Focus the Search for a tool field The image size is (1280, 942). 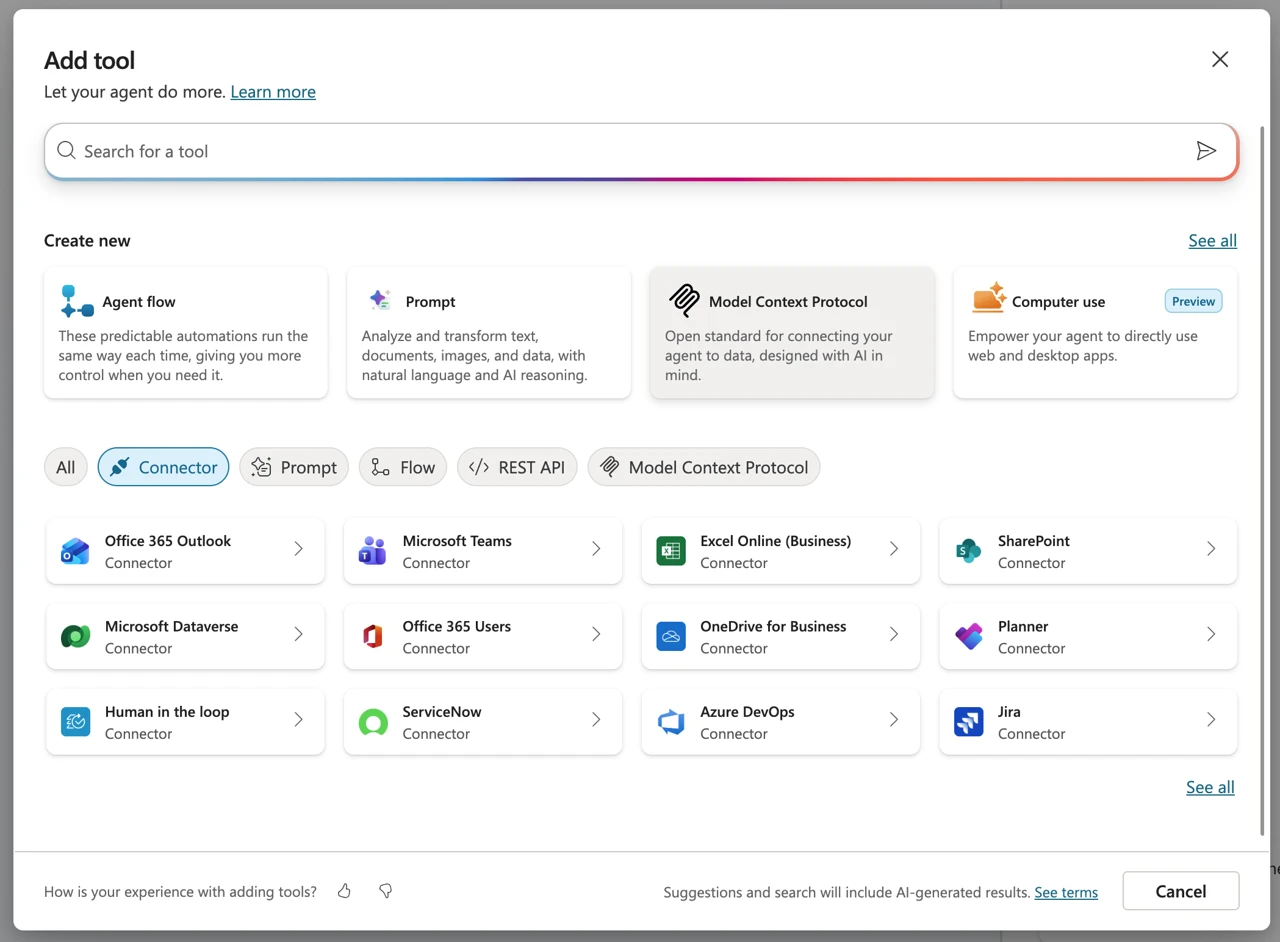pyautogui.click(x=641, y=151)
